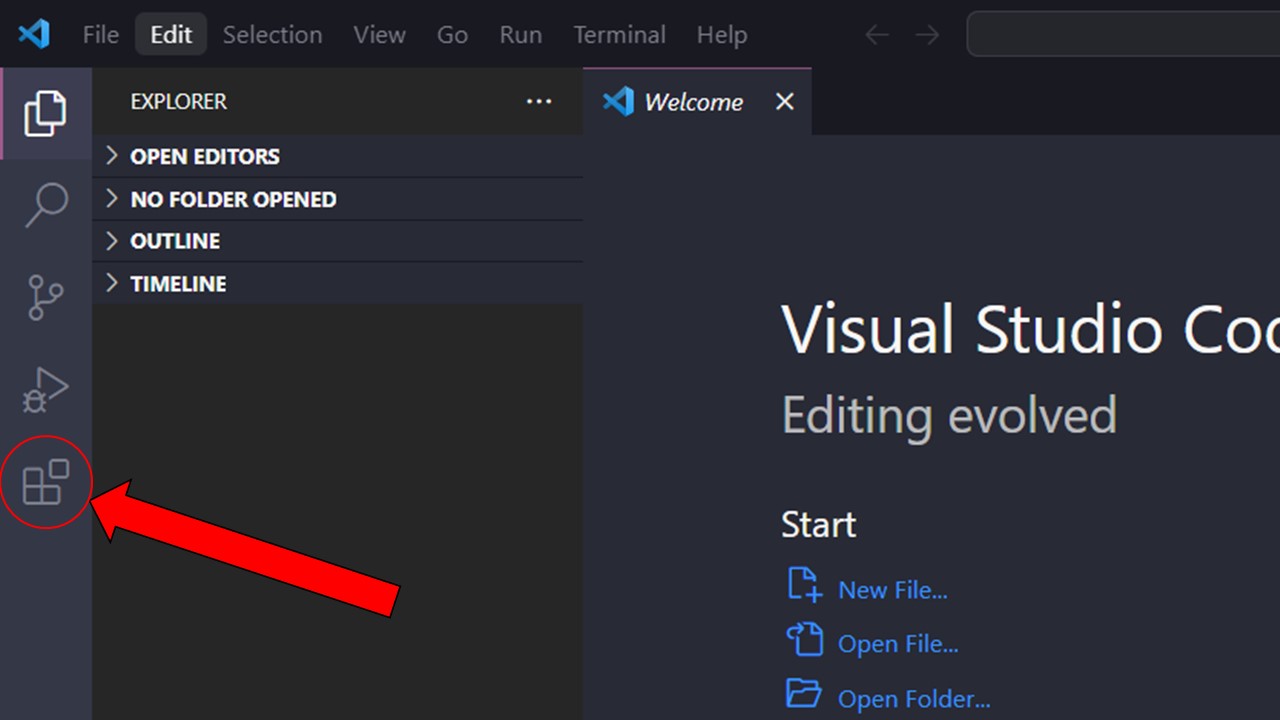Open the Edit menu
This screenshot has height=720, width=1280.
click(170, 34)
